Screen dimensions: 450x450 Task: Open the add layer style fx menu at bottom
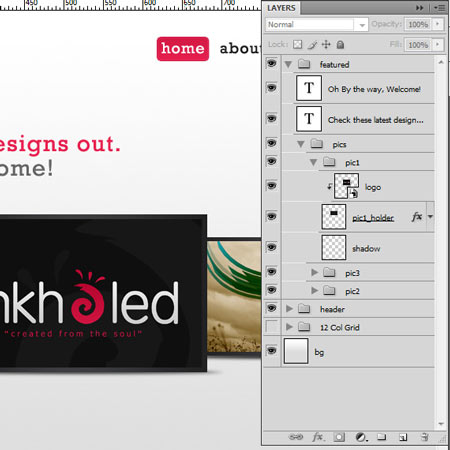pos(318,437)
